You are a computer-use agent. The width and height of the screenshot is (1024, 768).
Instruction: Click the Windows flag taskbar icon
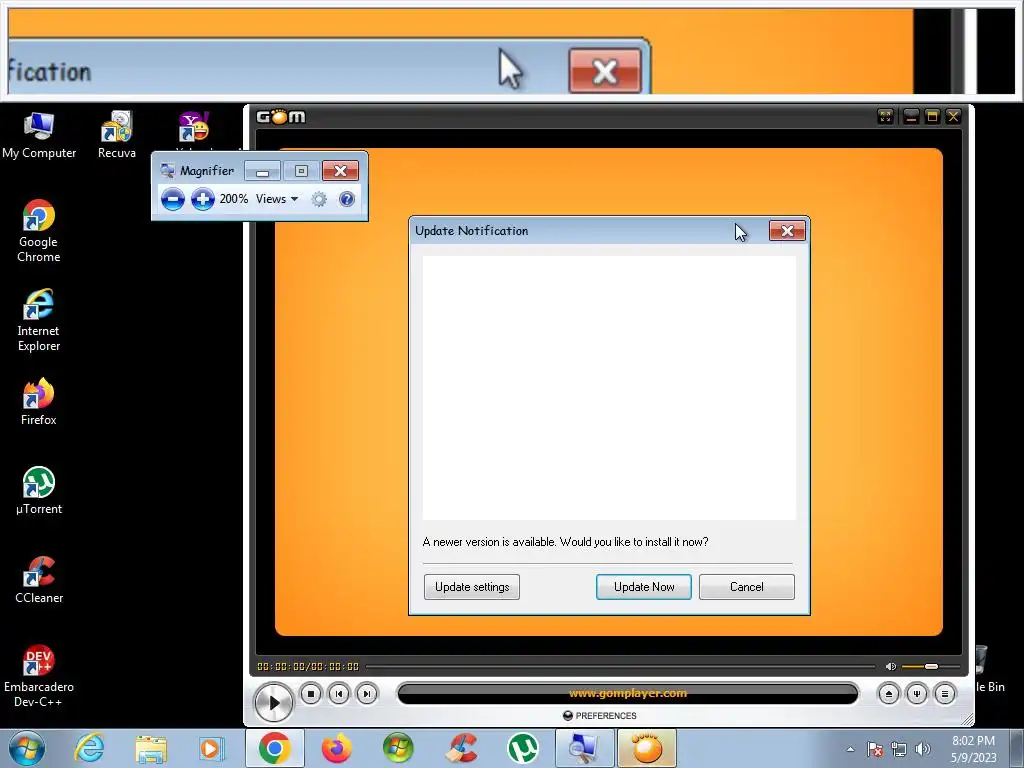pyautogui.click(x=398, y=748)
